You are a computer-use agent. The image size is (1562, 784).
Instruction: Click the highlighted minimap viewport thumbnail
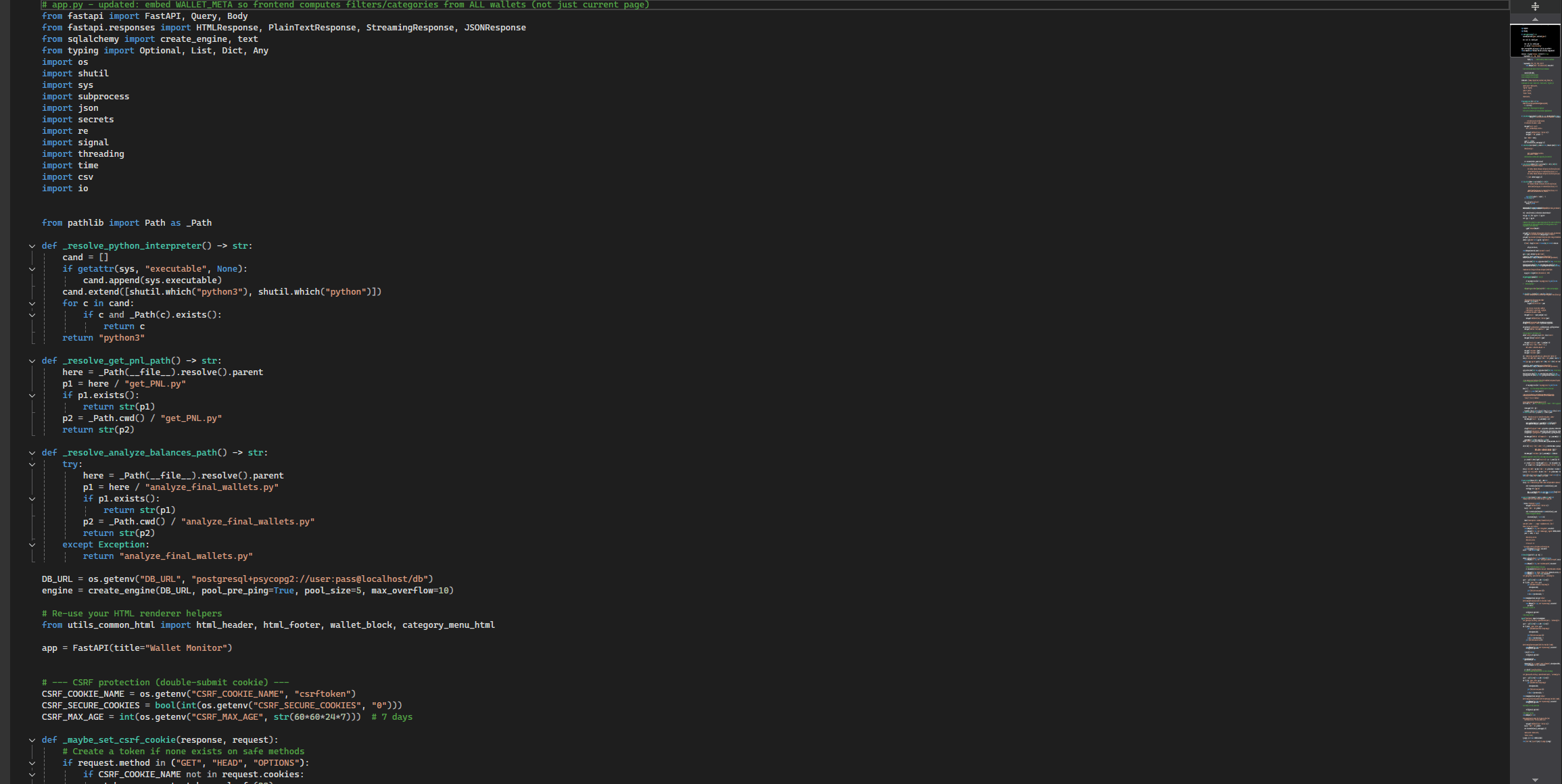[x=1535, y=41]
